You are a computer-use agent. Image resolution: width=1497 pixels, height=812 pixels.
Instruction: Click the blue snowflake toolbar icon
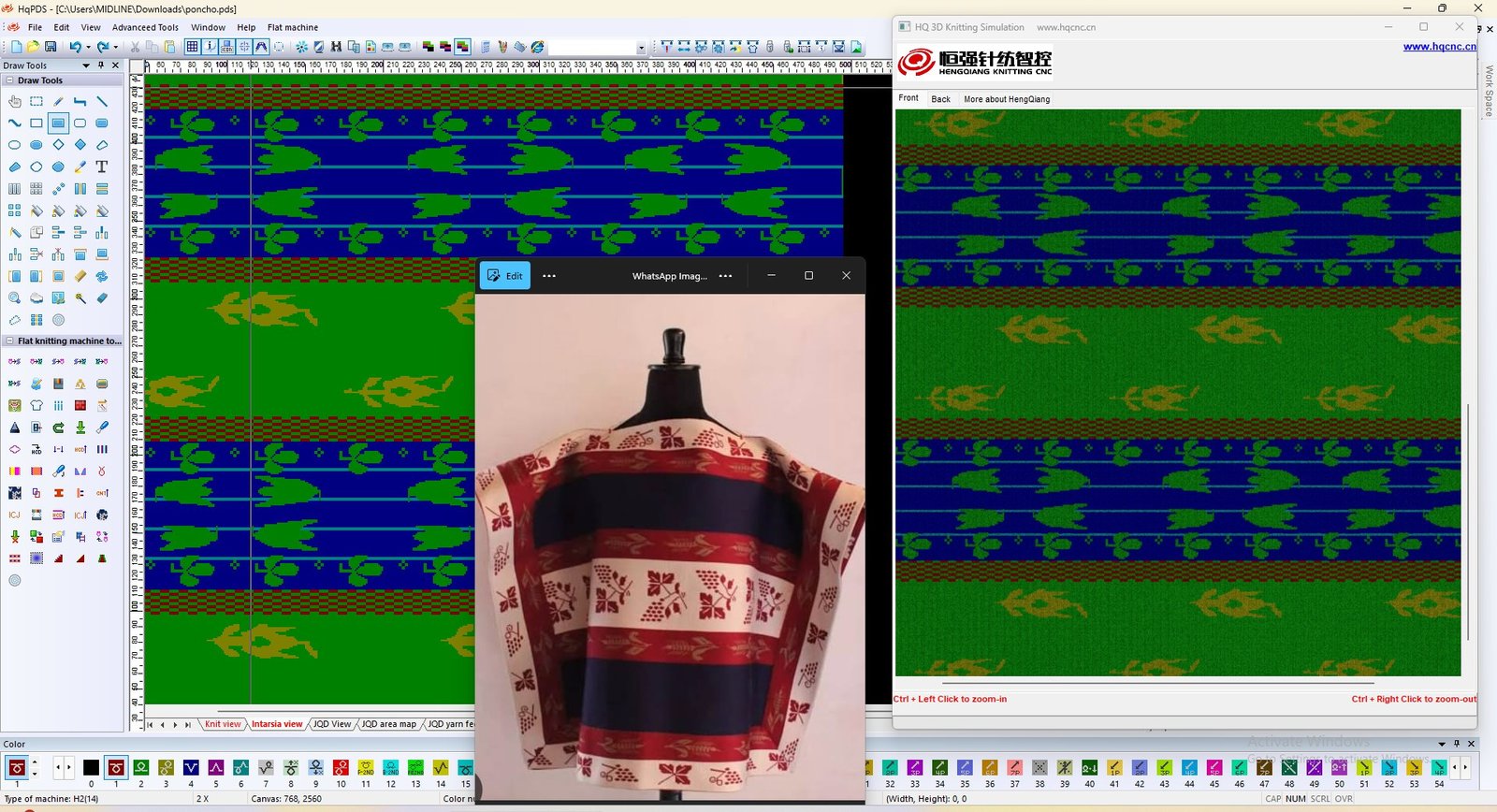coord(301,47)
